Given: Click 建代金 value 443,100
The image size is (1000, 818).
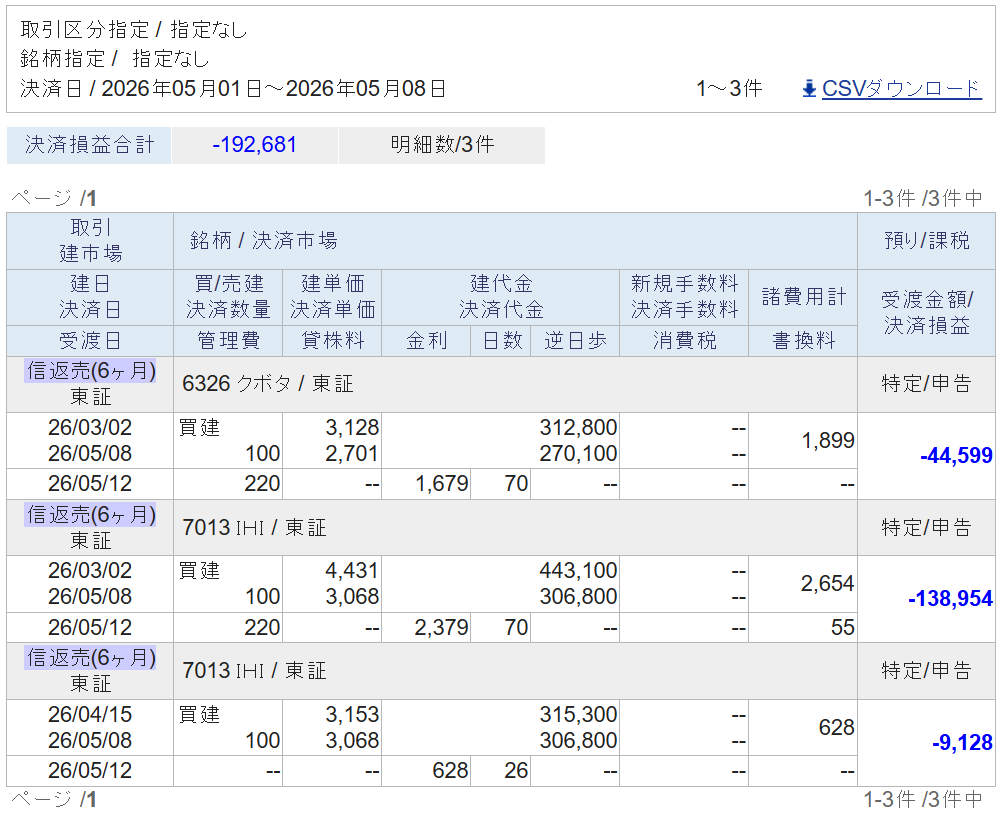Looking at the screenshot, I should pos(578,570).
